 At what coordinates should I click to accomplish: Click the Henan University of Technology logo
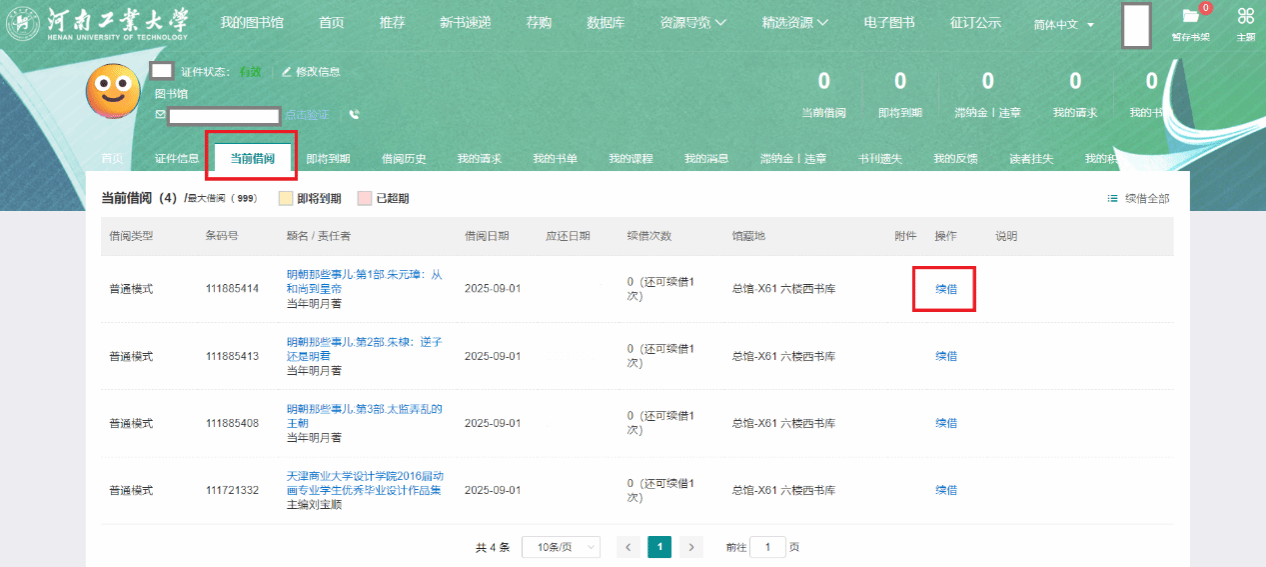click(x=98, y=23)
